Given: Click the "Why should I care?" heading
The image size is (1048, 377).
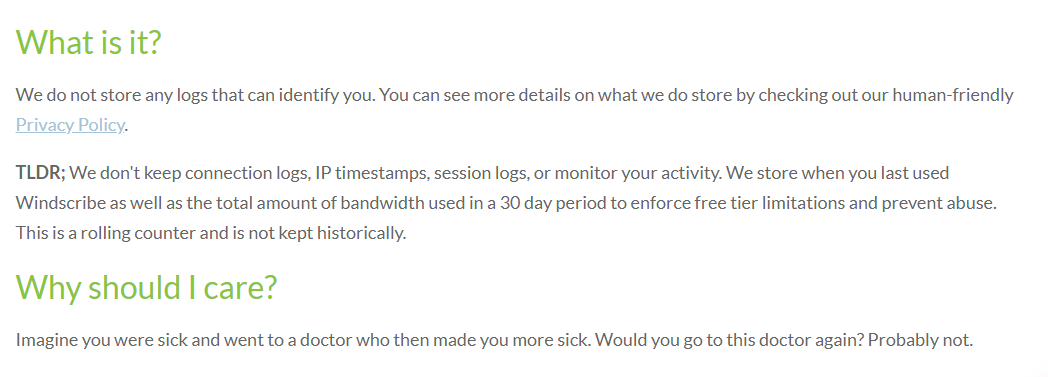Looking at the screenshot, I should 146,287.
